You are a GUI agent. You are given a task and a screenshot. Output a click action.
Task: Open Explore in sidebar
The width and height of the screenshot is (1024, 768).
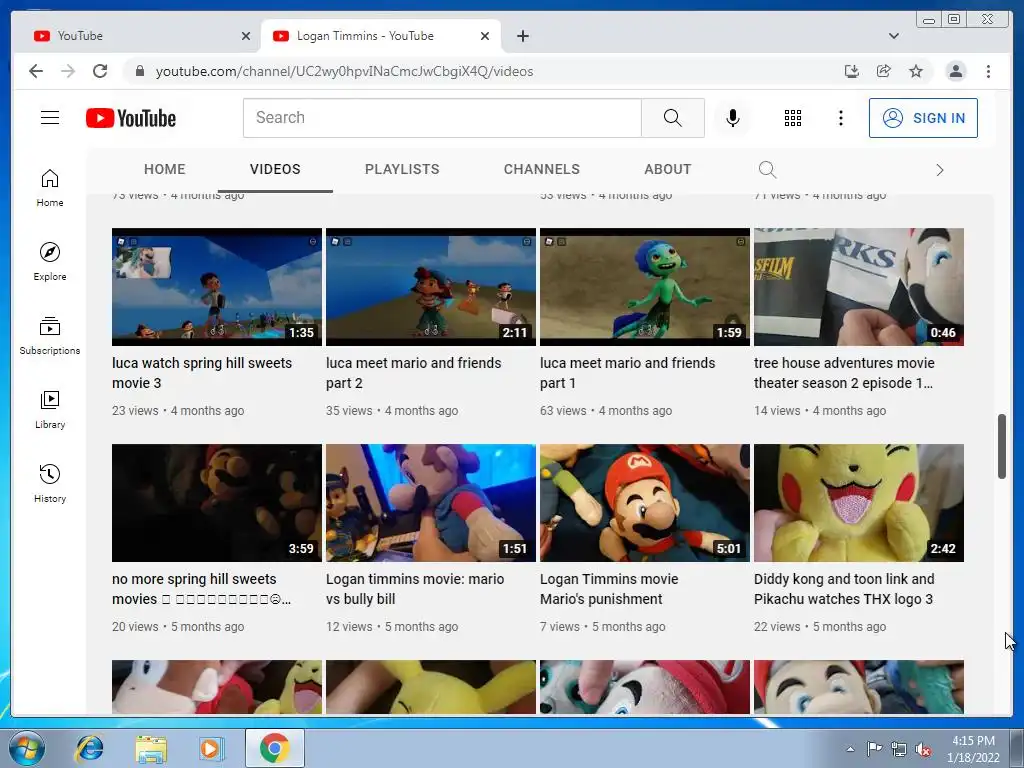tap(50, 261)
